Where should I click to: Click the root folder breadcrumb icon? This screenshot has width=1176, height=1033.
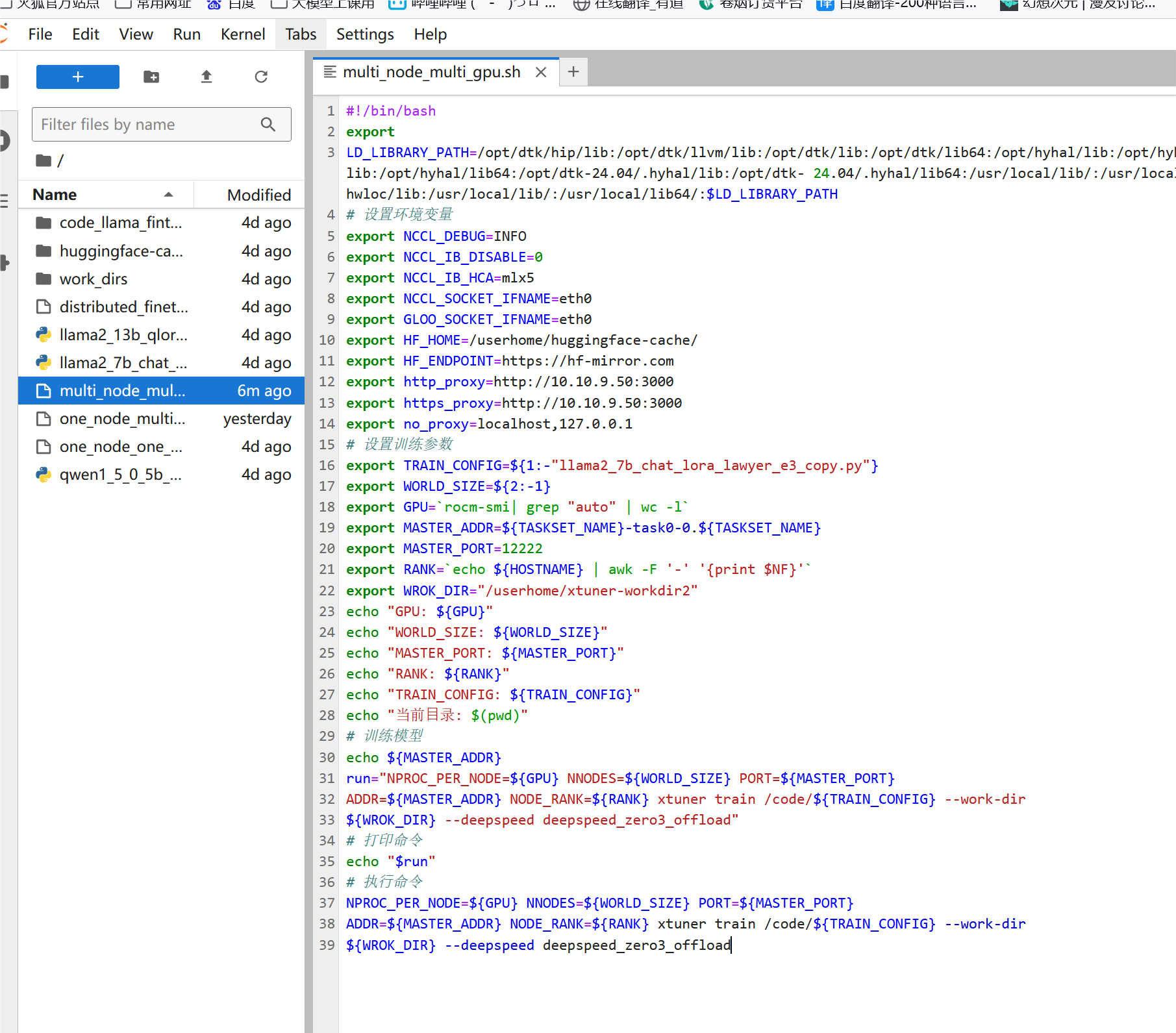click(x=44, y=160)
